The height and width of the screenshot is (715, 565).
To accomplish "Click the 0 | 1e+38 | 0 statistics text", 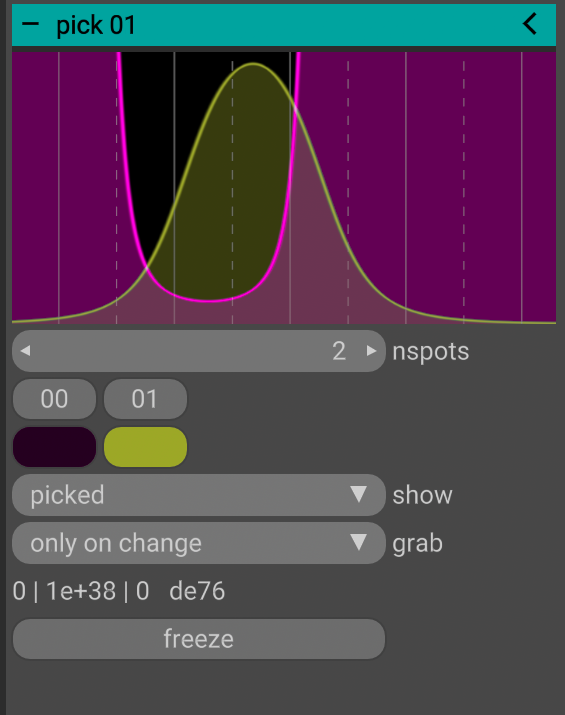I will click(81, 591).
